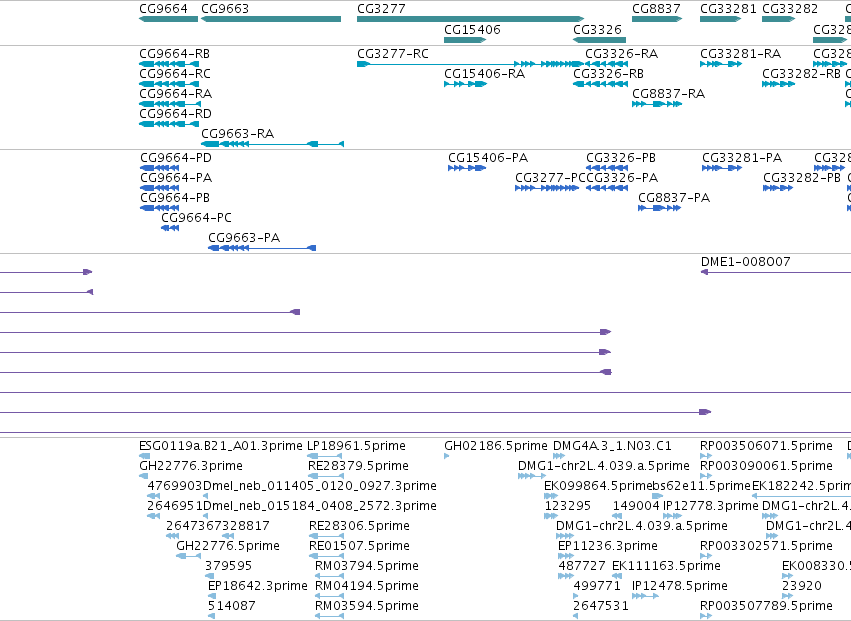This screenshot has width=851, height=621.
Task: Click EST RP003506071.5prime
Action: click(766, 446)
